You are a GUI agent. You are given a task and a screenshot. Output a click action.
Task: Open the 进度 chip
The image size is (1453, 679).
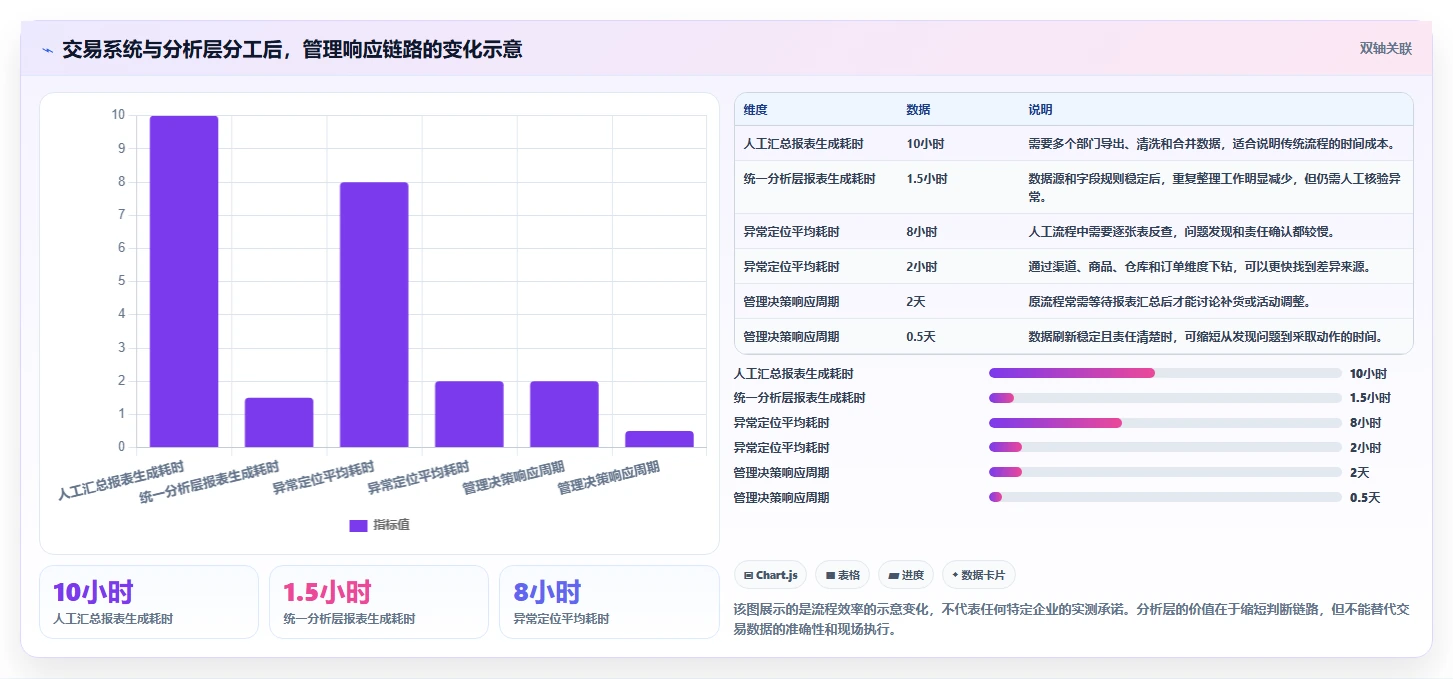(906, 575)
